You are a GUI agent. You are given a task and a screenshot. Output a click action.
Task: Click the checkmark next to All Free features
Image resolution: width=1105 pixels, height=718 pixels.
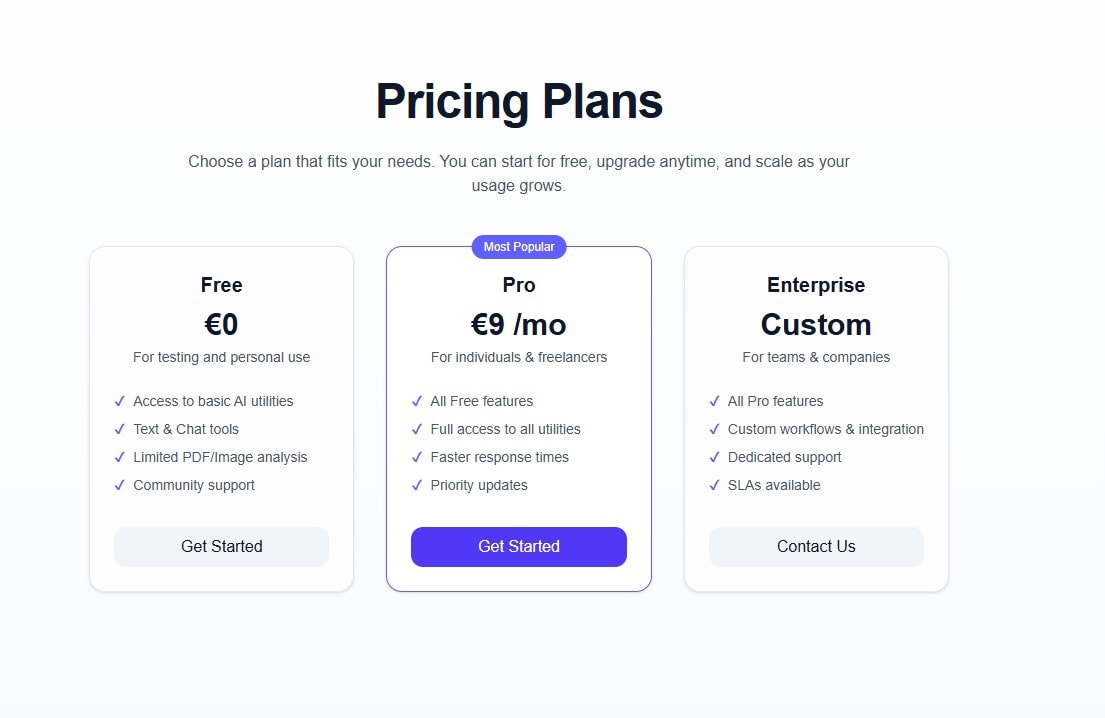pyautogui.click(x=417, y=401)
